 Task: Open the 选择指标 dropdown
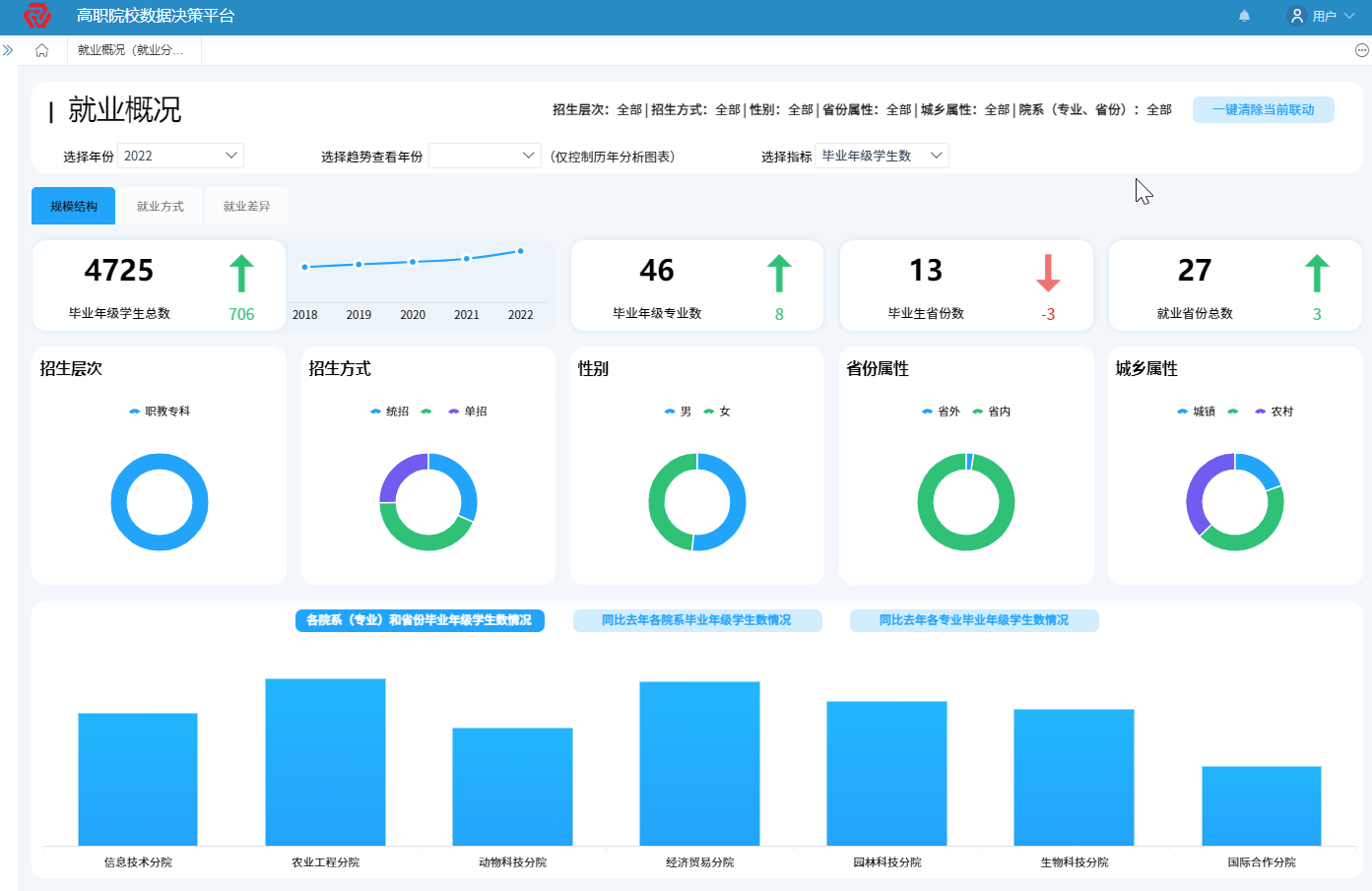pyautogui.click(x=882, y=156)
